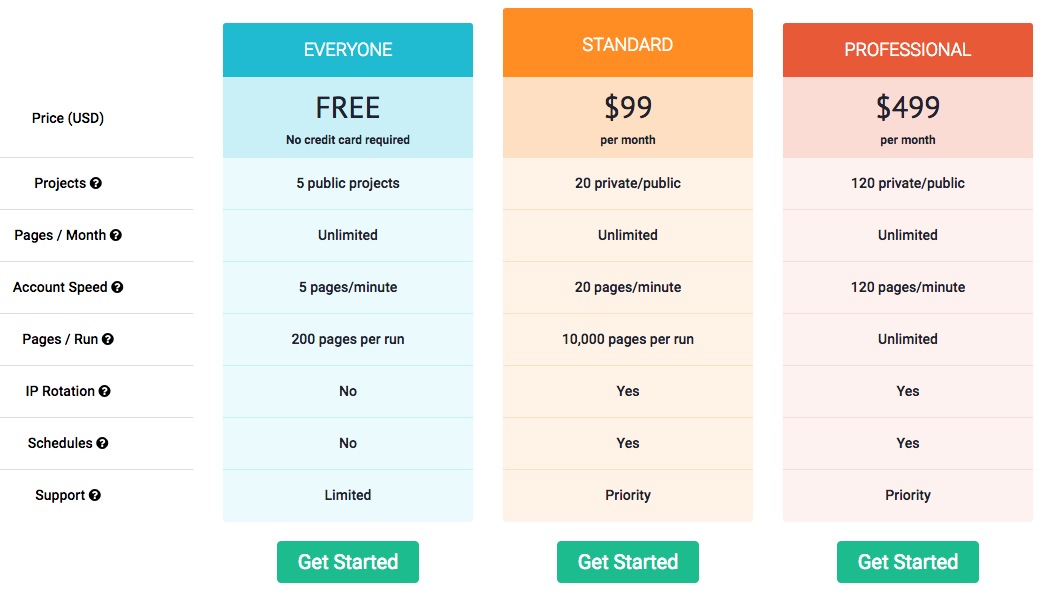Click the 5 public projects cell

[x=348, y=183]
